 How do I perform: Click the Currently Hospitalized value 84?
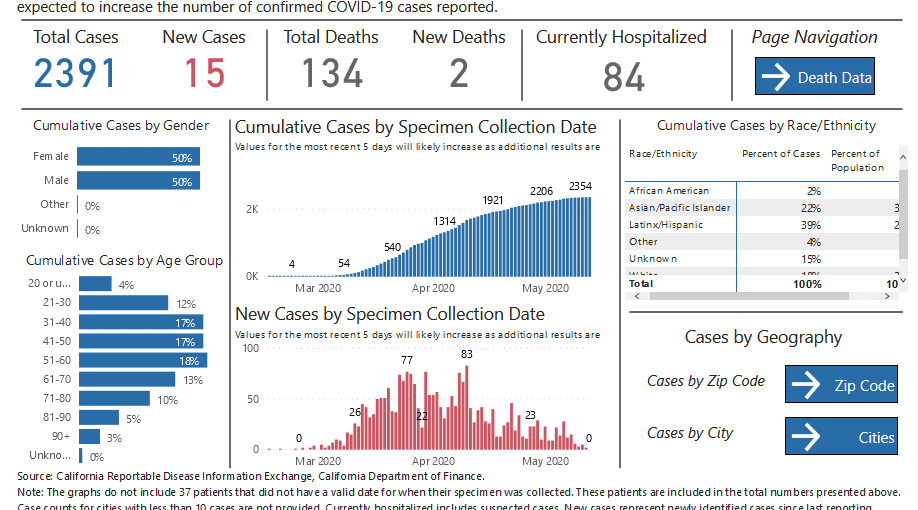tap(624, 77)
